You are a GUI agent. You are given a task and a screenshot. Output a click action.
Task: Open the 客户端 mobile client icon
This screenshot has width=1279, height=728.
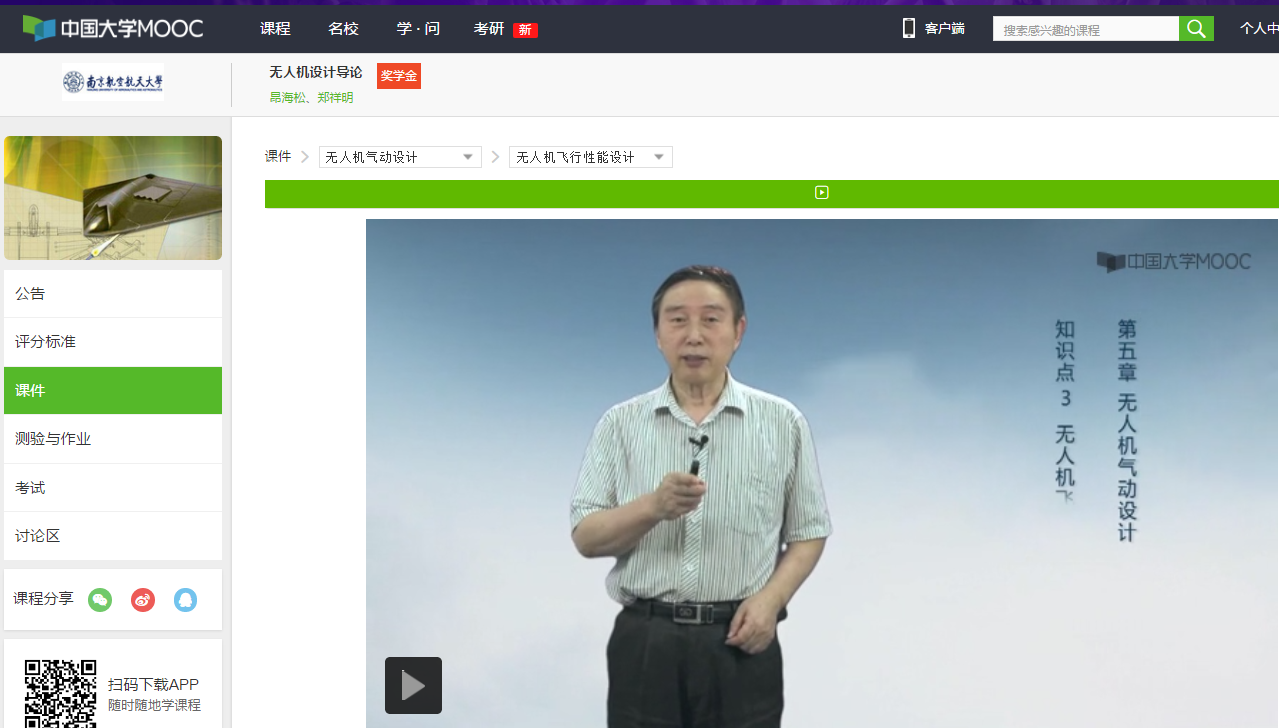[909, 28]
